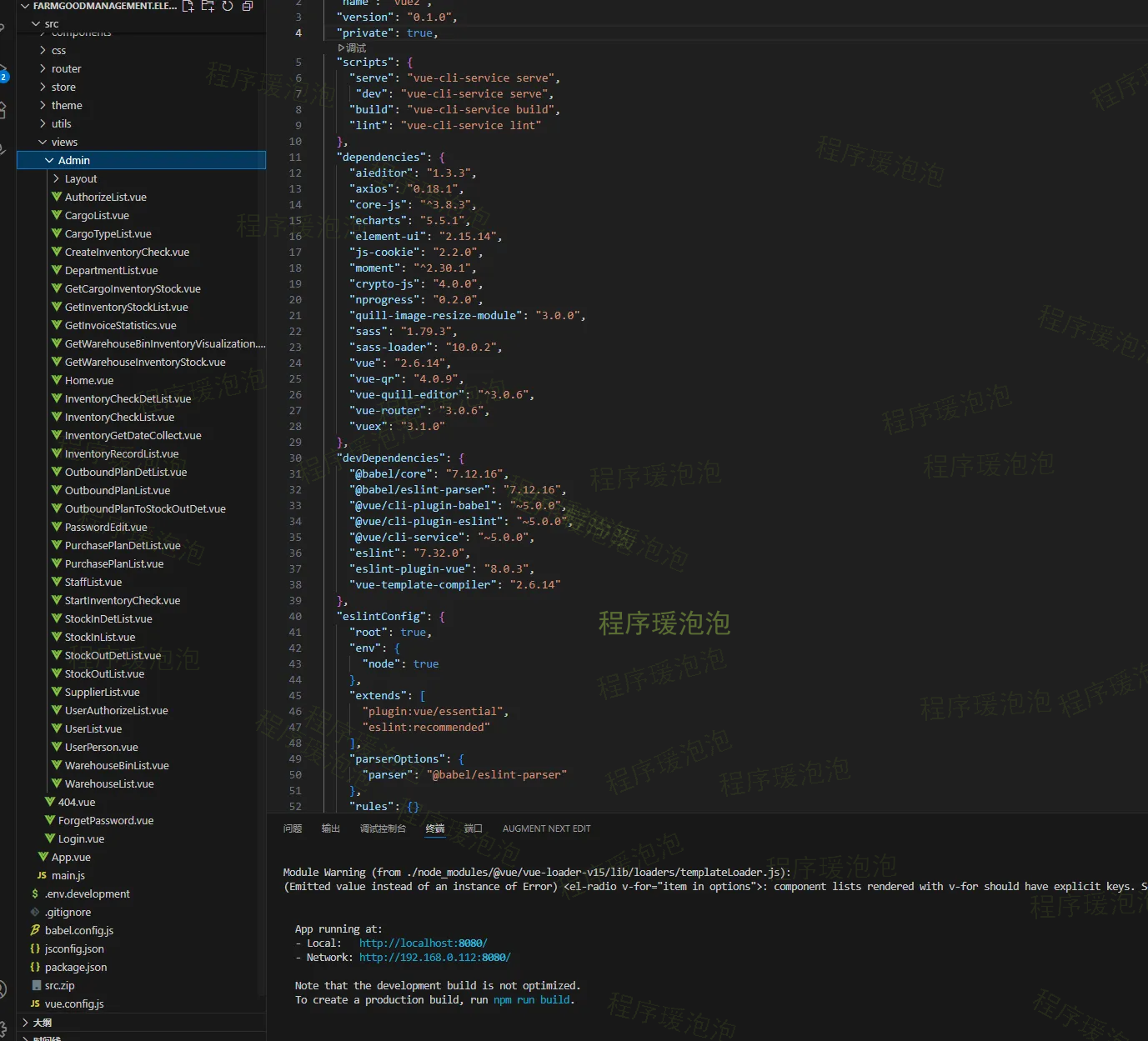Open CreateInventoryCheck.vue file

127,252
